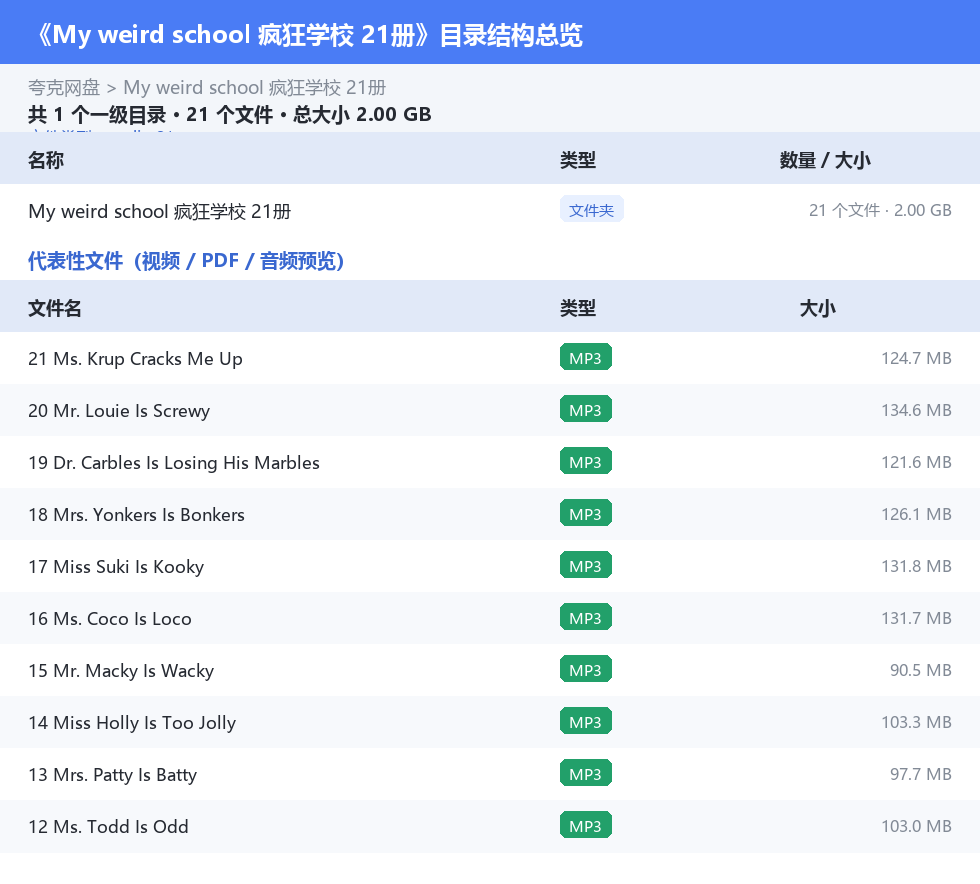Viewport: 980px width, 884px height.
Task: Click the 文件名 column header
Action: [x=54, y=308]
